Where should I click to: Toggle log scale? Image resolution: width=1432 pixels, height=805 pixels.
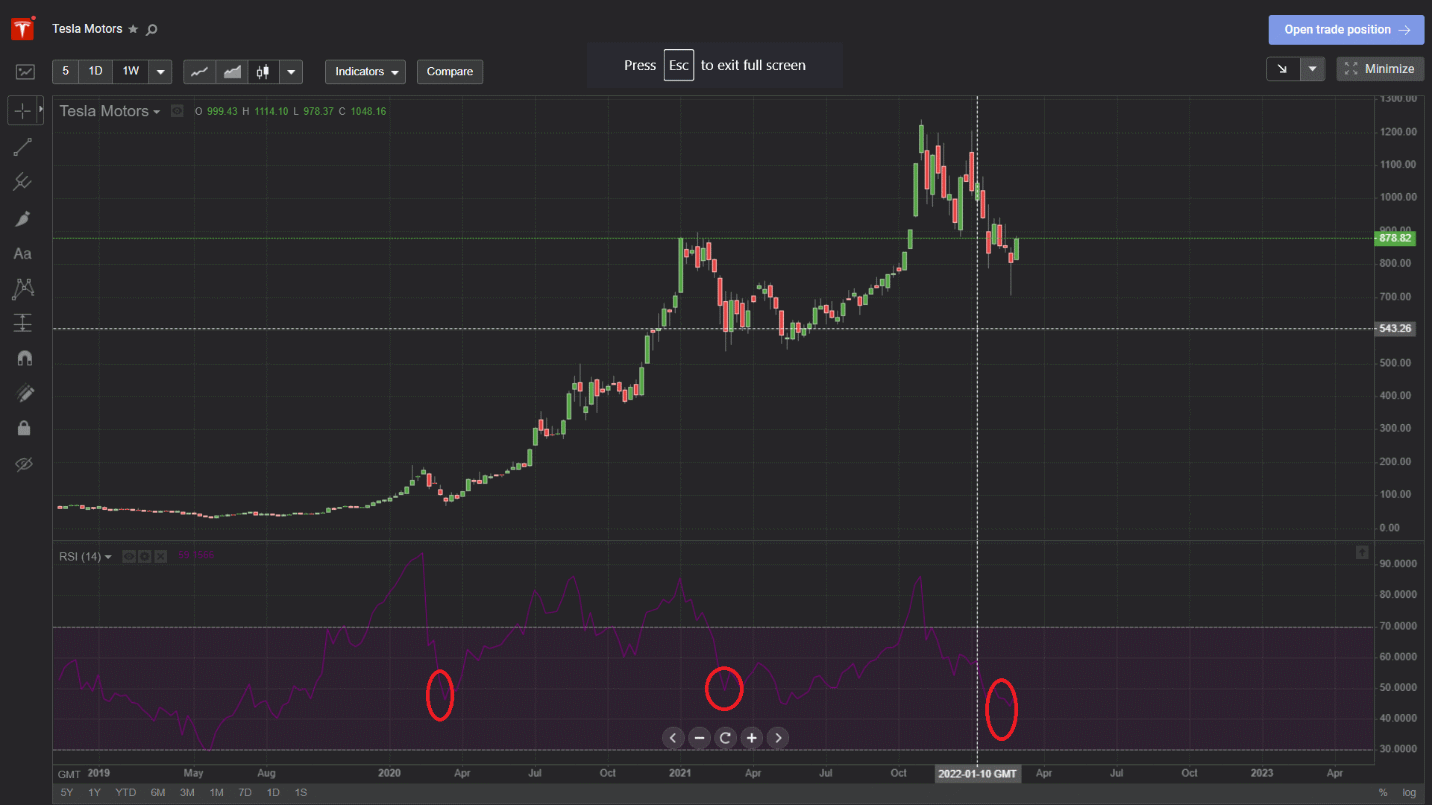(x=1409, y=793)
